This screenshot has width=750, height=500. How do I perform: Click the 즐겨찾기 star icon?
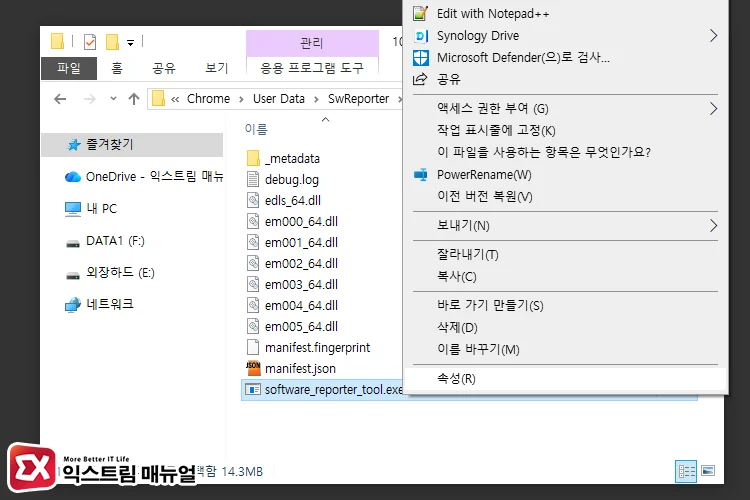click(x=73, y=145)
